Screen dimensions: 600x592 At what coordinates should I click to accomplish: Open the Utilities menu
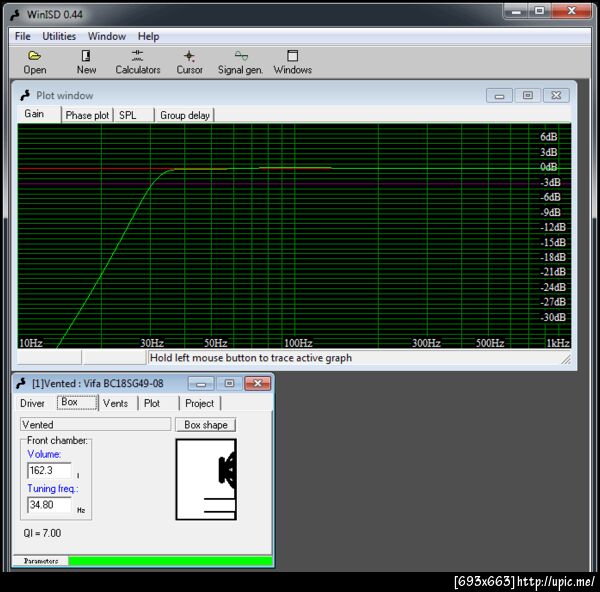click(59, 36)
